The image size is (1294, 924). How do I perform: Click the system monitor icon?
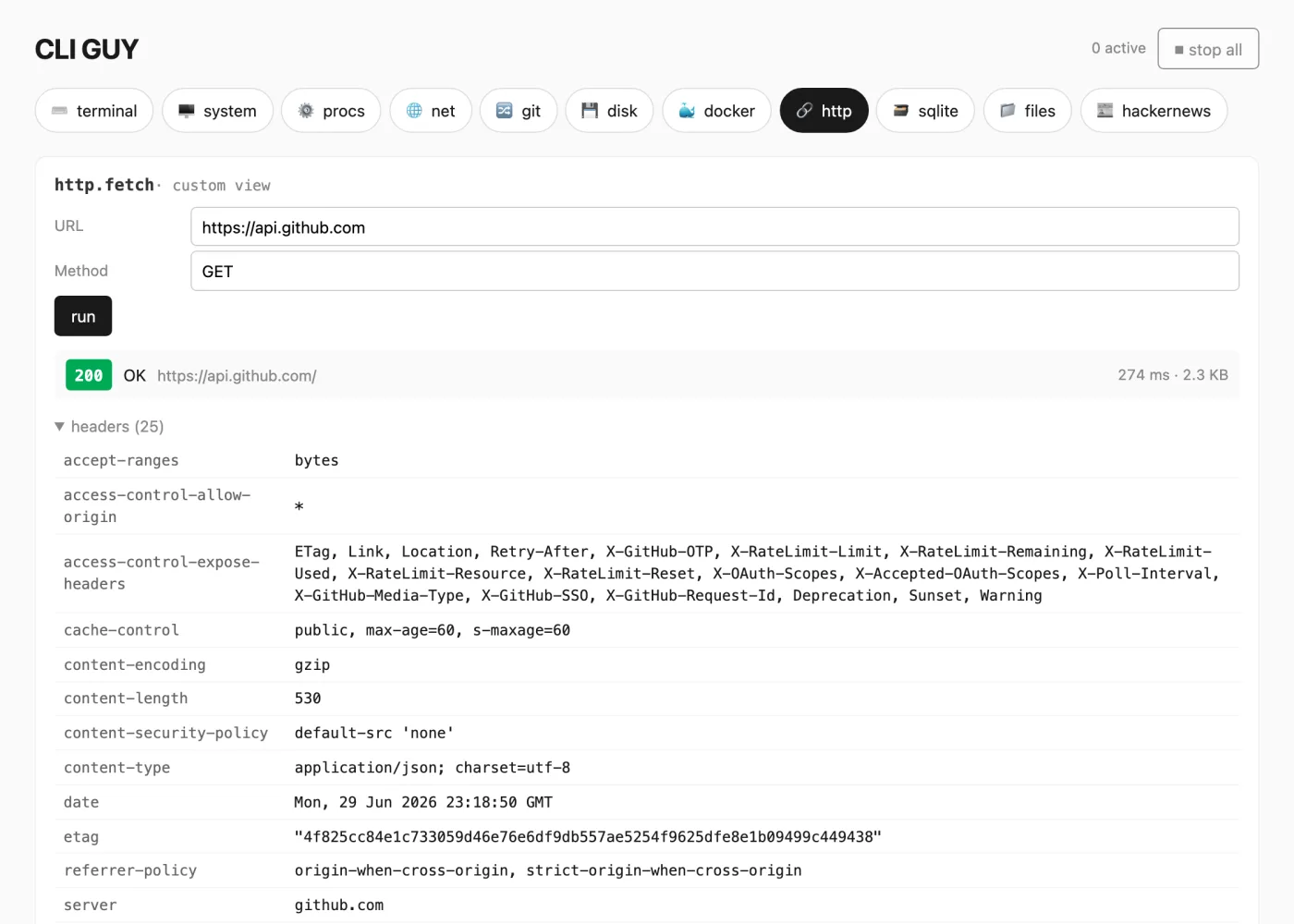pyautogui.click(x=187, y=111)
